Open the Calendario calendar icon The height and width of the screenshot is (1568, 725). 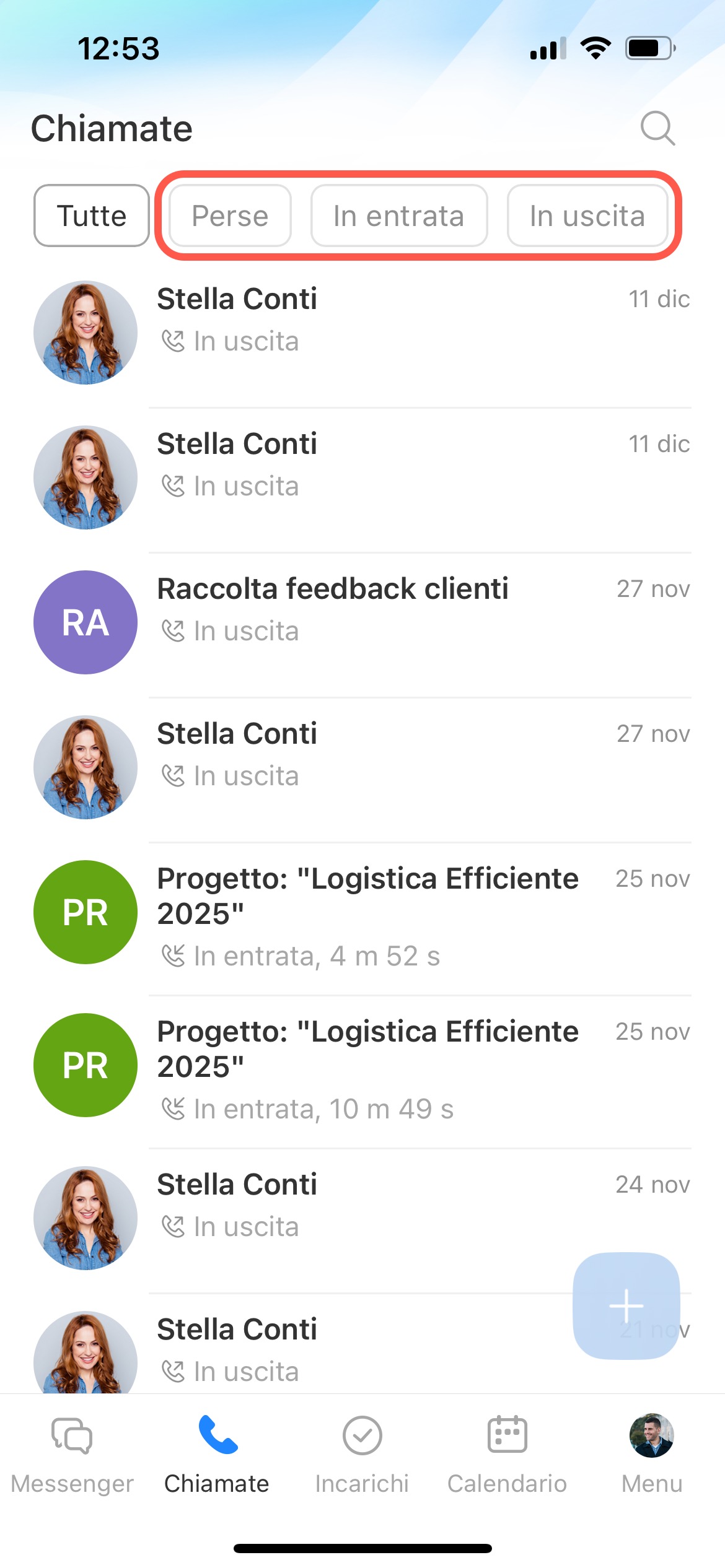point(507,1435)
